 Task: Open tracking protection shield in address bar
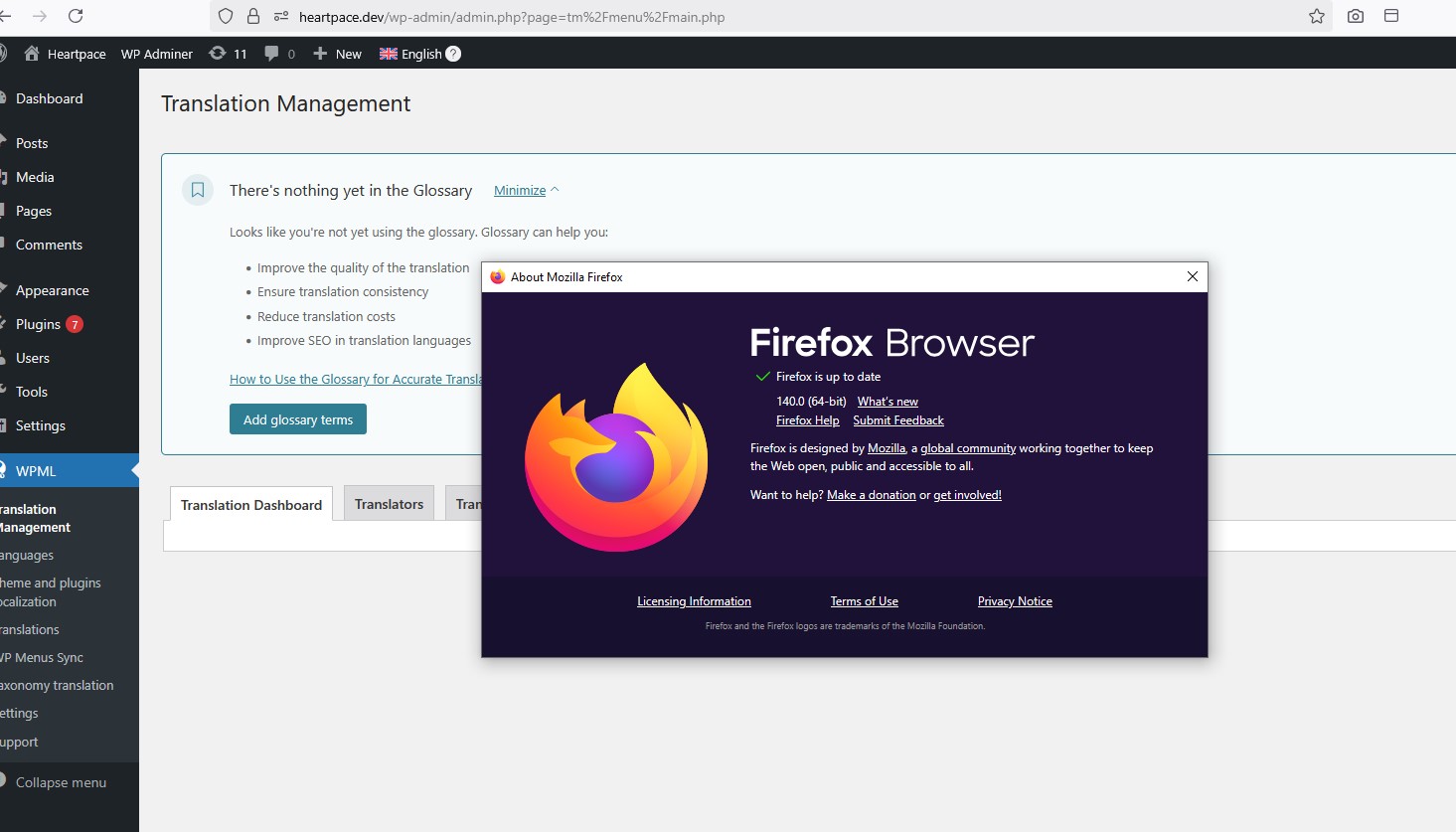pyautogui.click(x=226, y=16)
